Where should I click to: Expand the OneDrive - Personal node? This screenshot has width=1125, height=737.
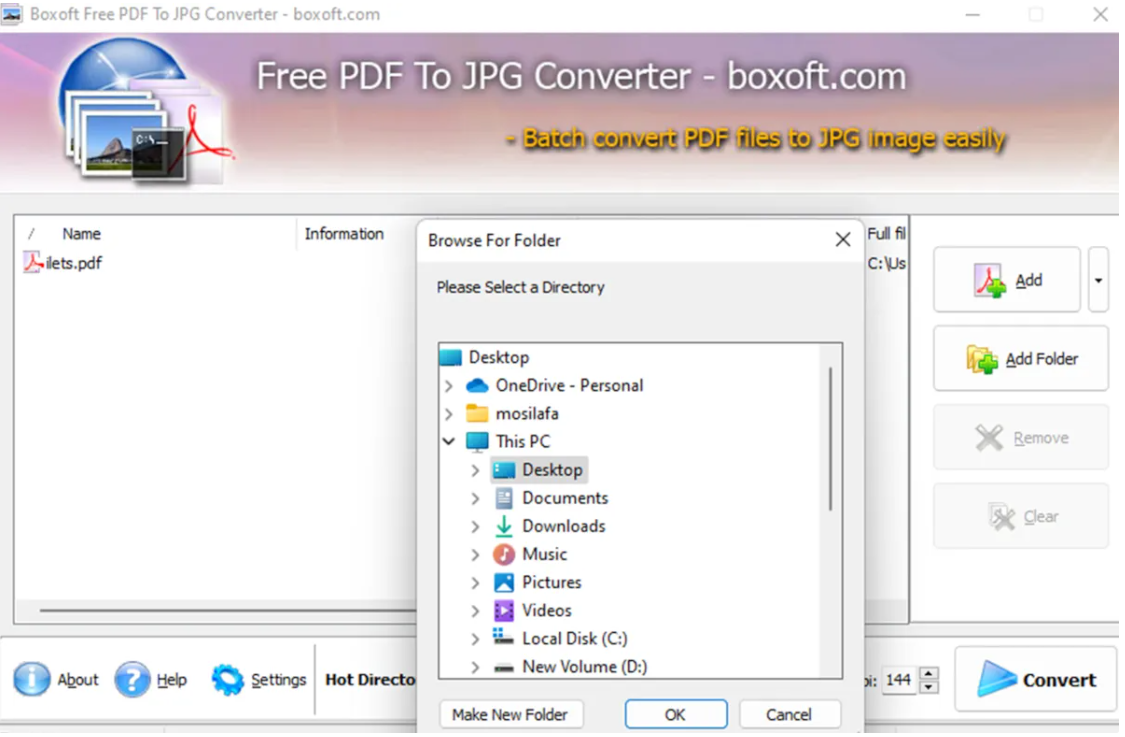coord(451,388)
